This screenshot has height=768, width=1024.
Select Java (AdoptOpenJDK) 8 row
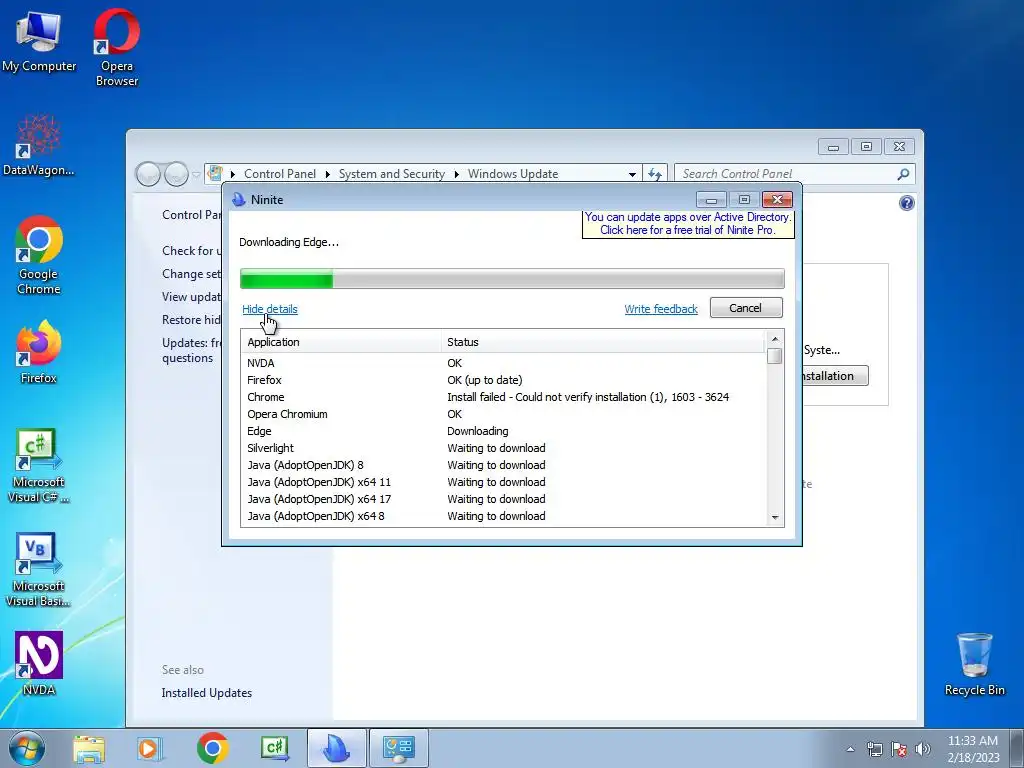coord(504,465)
